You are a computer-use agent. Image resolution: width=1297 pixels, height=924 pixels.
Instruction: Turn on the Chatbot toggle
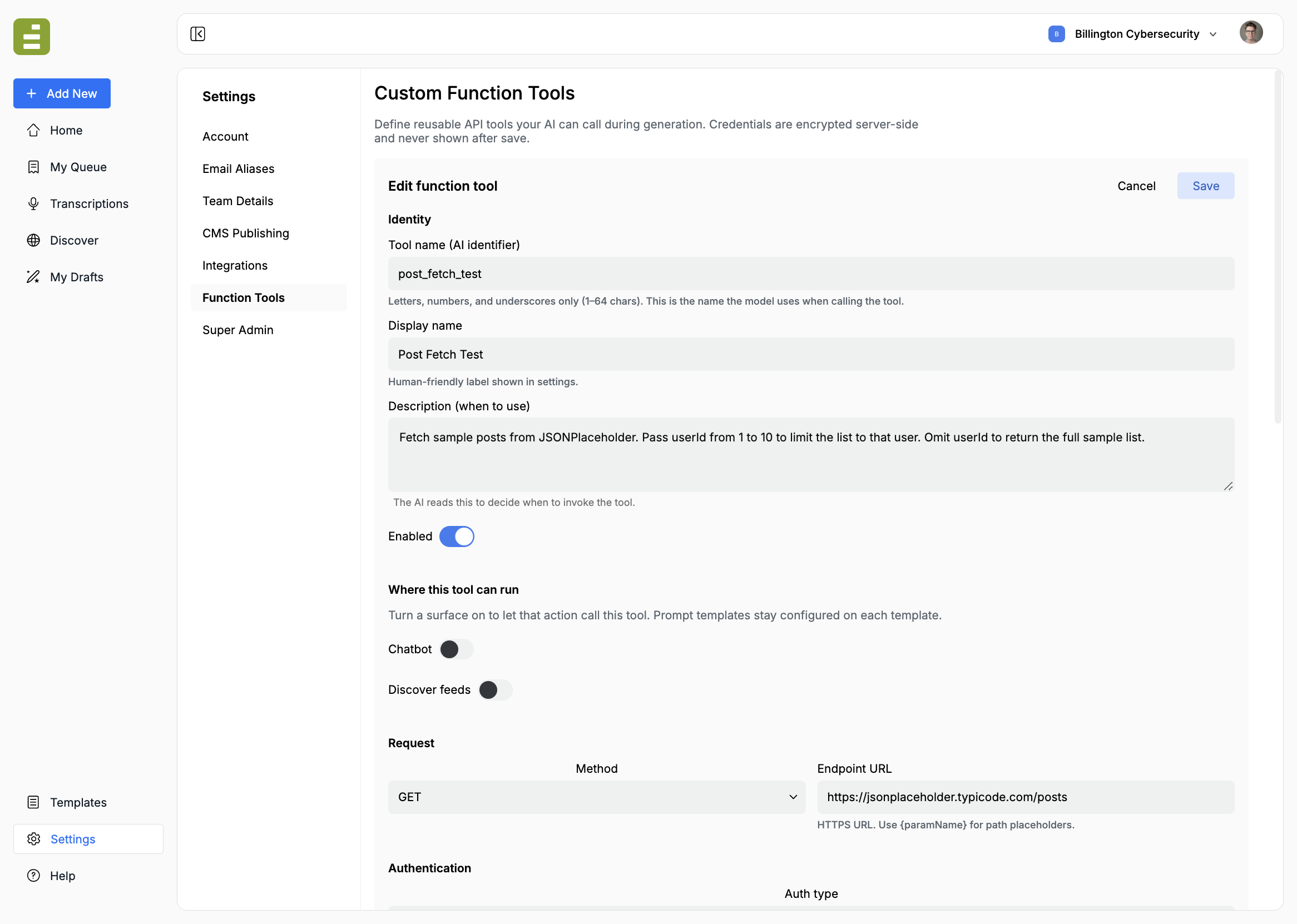point(457,649)
